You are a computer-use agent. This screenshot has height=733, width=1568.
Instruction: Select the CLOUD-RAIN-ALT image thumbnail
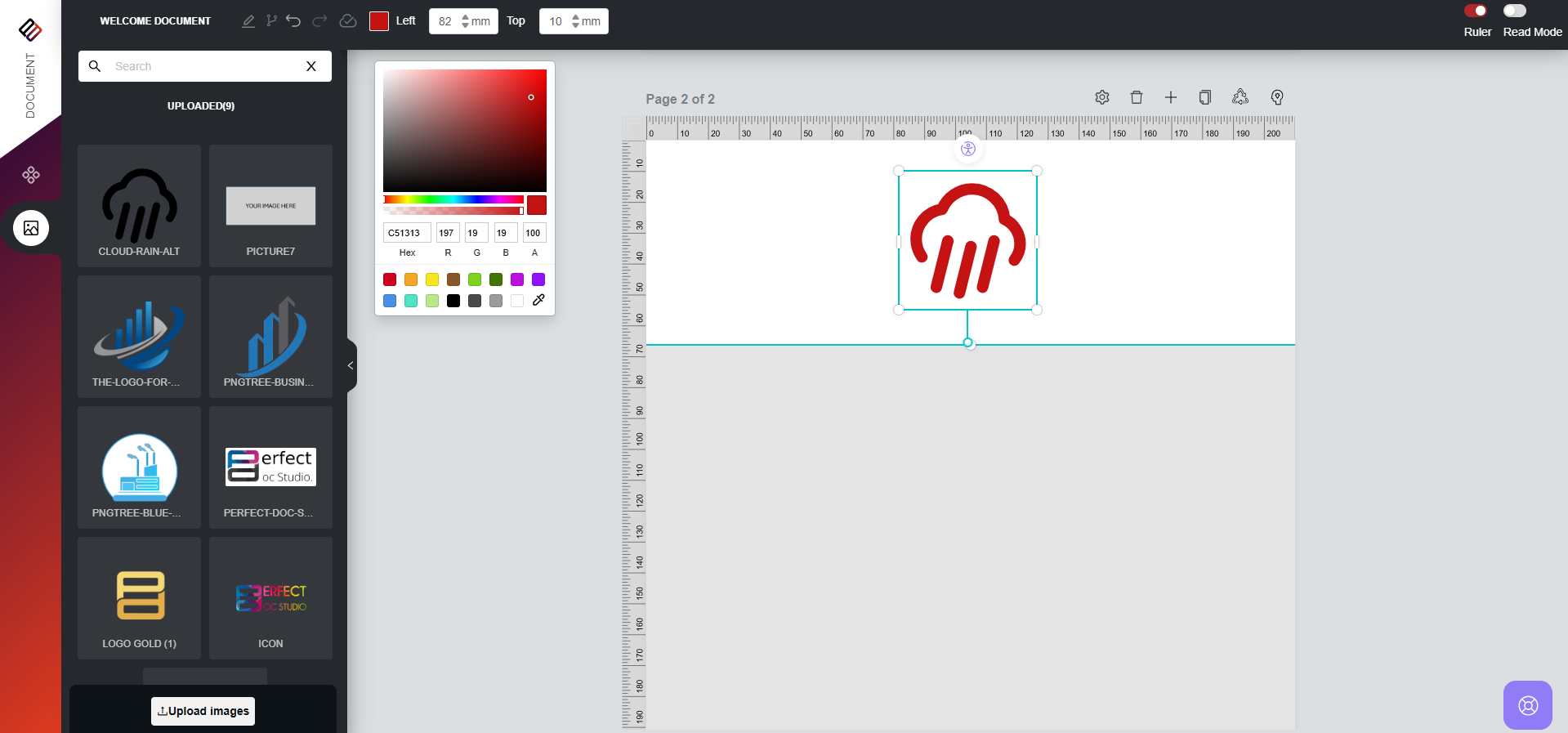click(140, 206)
